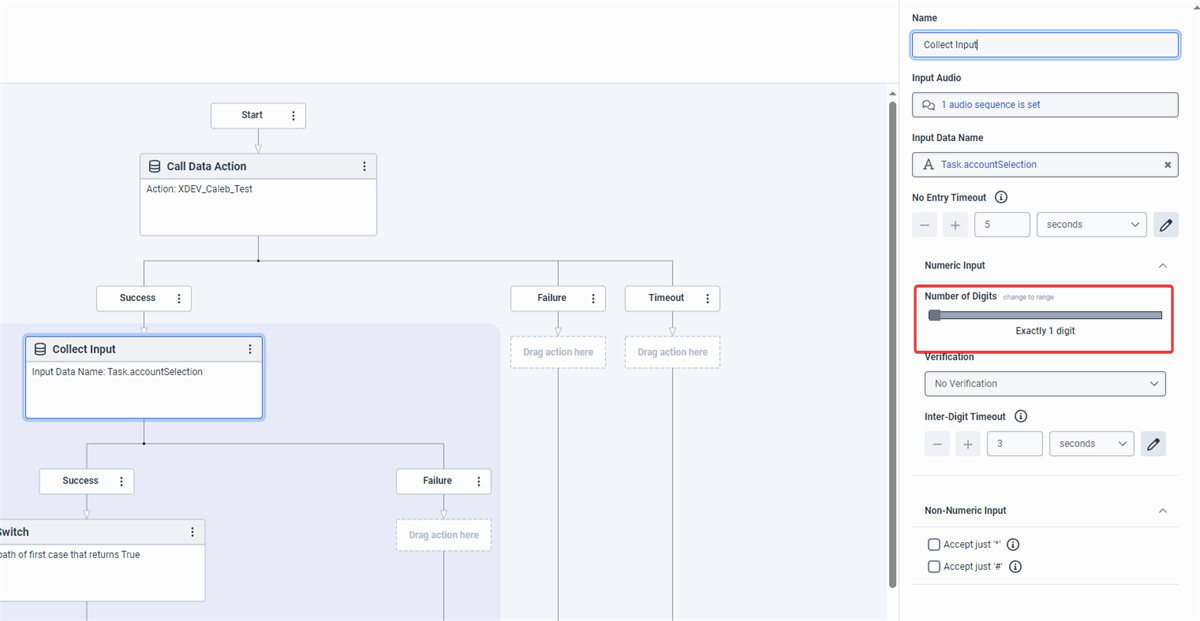Increase No Entry Timeout with plus button
The image size is (1200, 621).
[955, 225]
